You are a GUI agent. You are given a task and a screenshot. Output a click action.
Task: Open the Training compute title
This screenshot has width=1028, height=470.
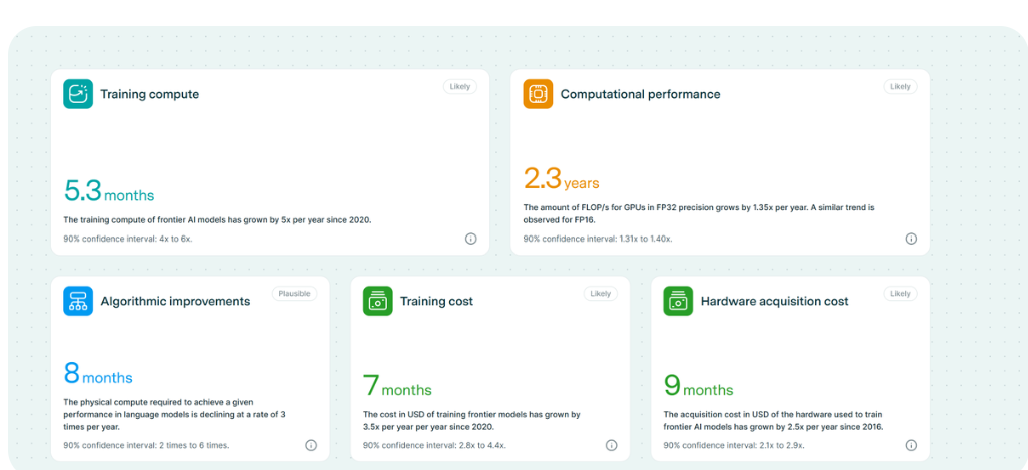pyautogui.click(x=149, y=94)
